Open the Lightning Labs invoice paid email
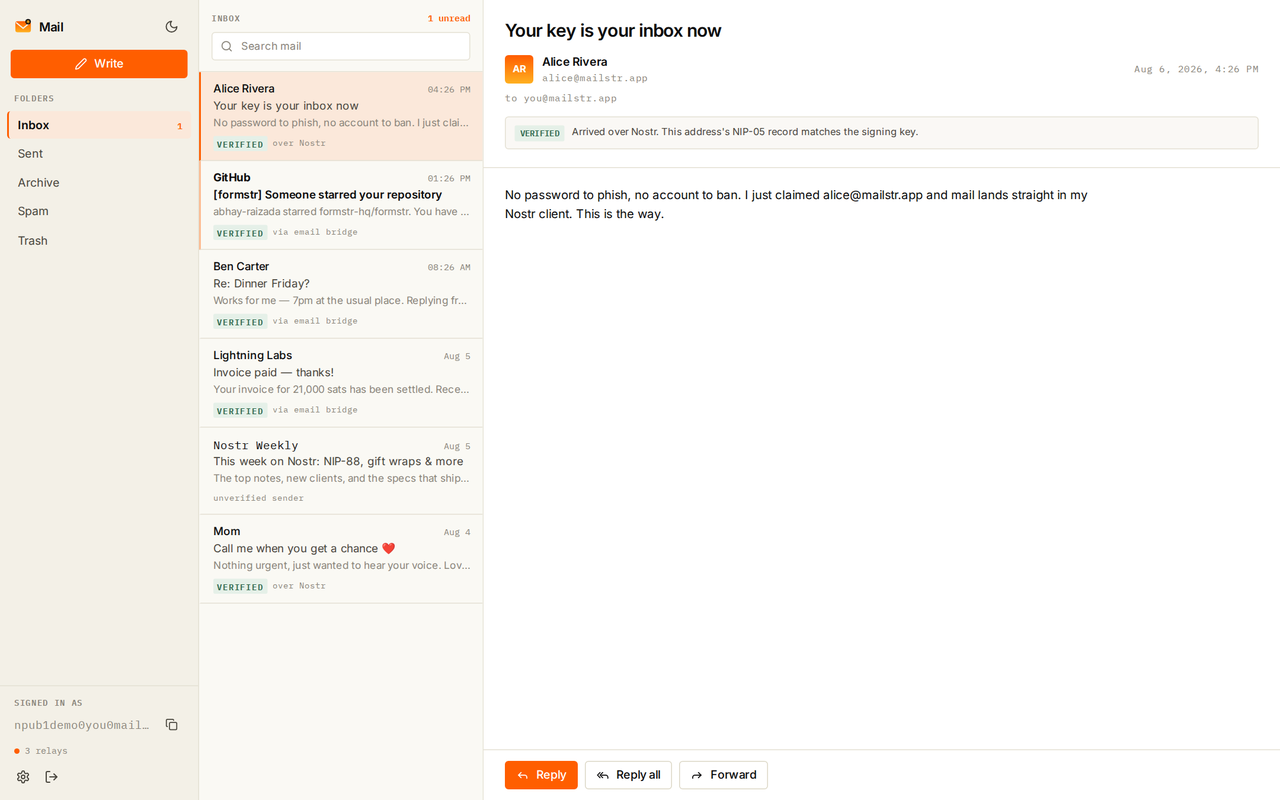The height and width of the screenshot is (800, 1280). coord(341,383)
